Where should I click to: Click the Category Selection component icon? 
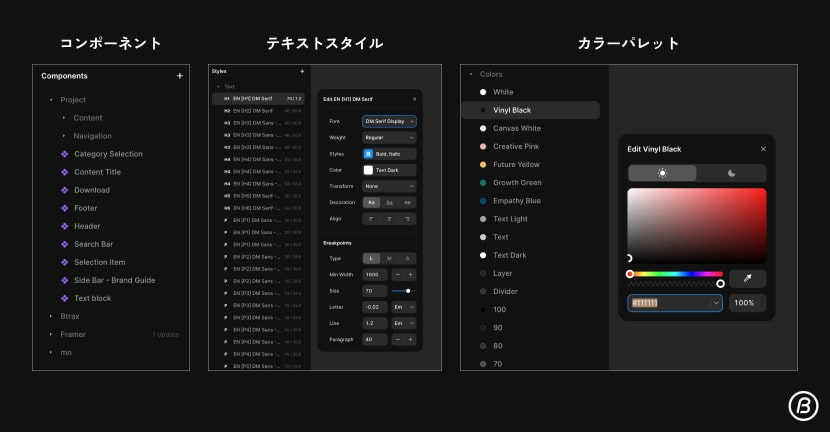coord(65,154)
